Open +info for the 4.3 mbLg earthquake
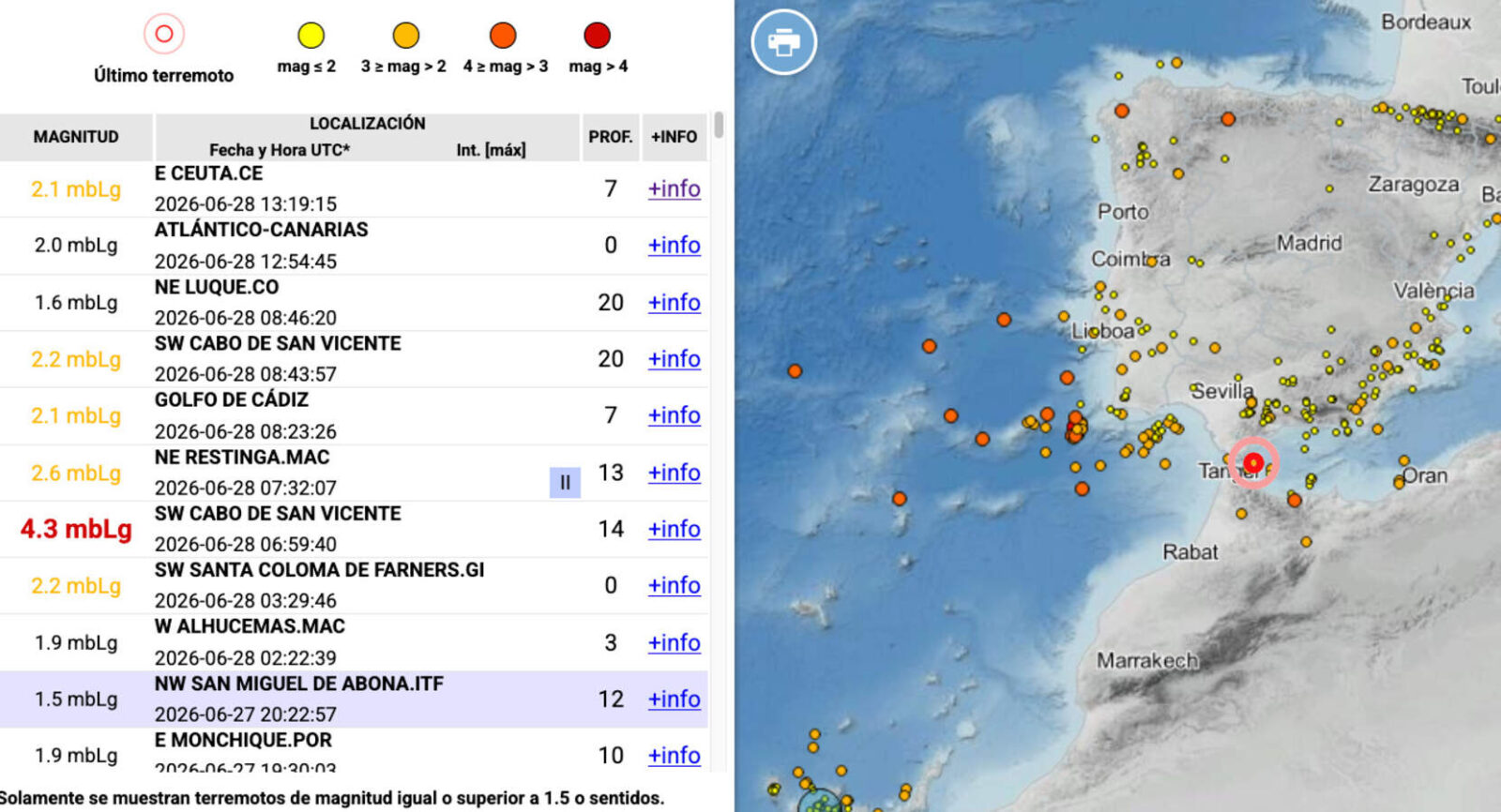Image resolution: width=1501 pixels, height=812 pixels. point(674,529)
